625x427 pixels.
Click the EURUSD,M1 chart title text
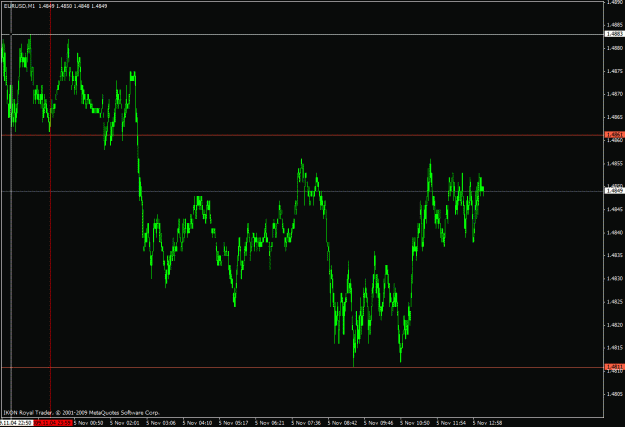(19, 6)
